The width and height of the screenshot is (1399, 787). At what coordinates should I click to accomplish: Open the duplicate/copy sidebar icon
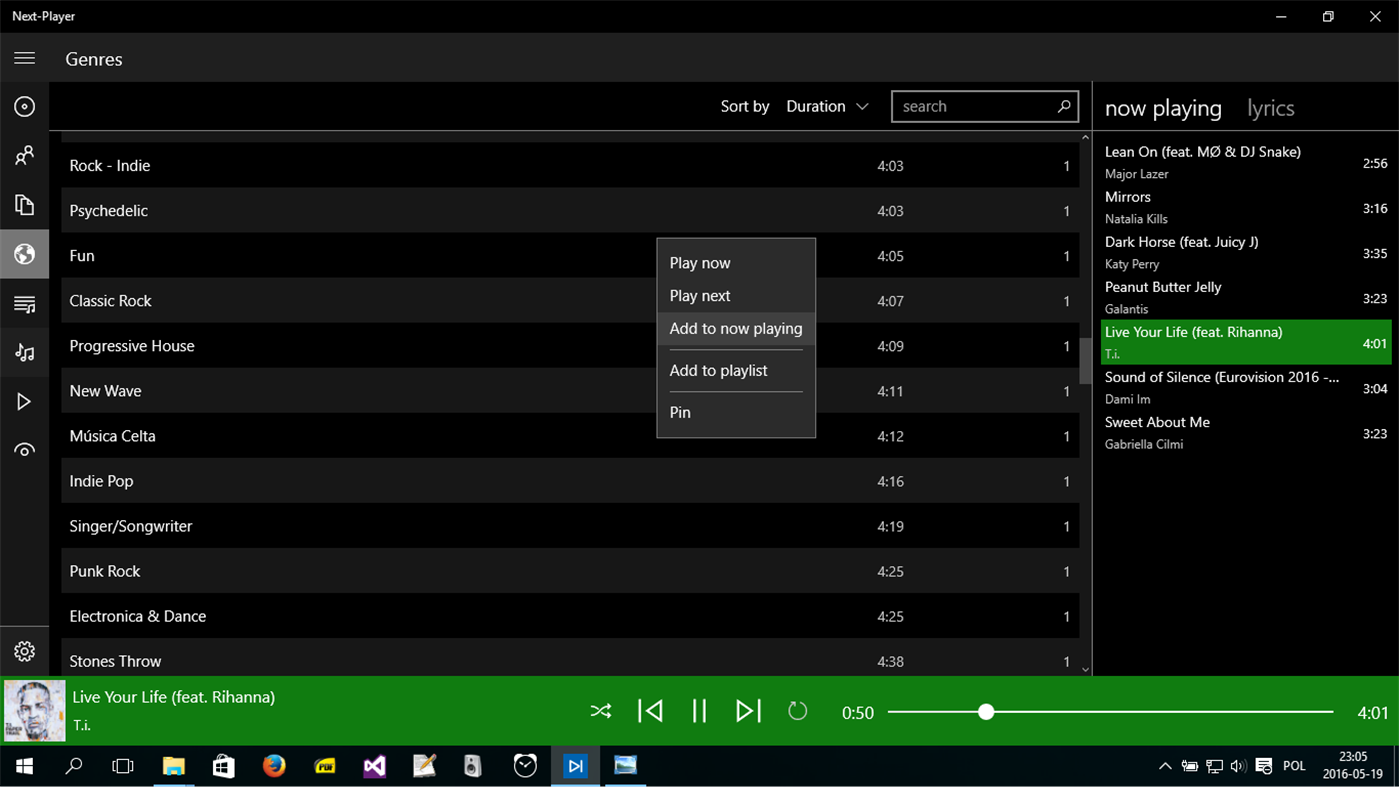coord(25,204)
